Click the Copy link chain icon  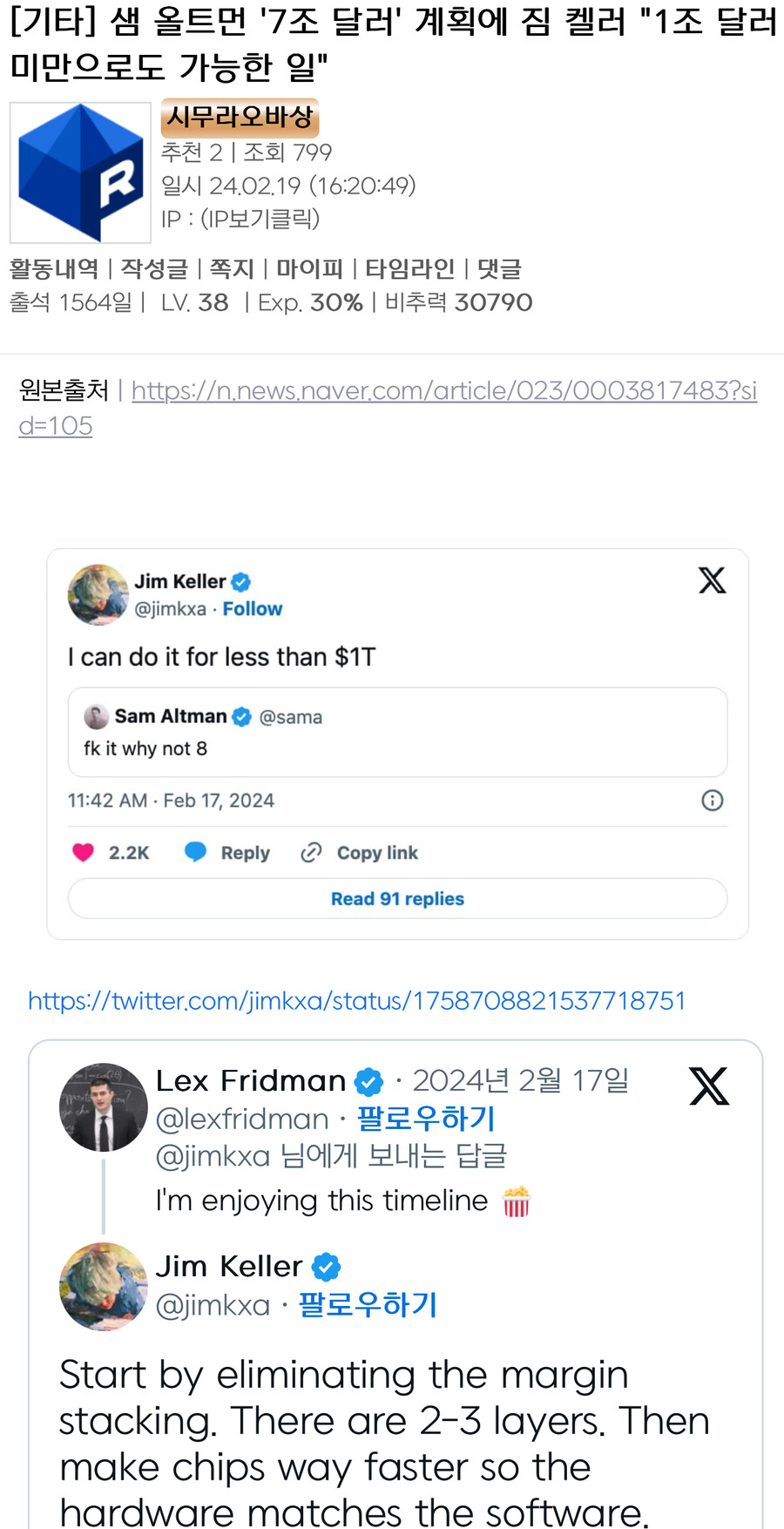pos(311,852)
